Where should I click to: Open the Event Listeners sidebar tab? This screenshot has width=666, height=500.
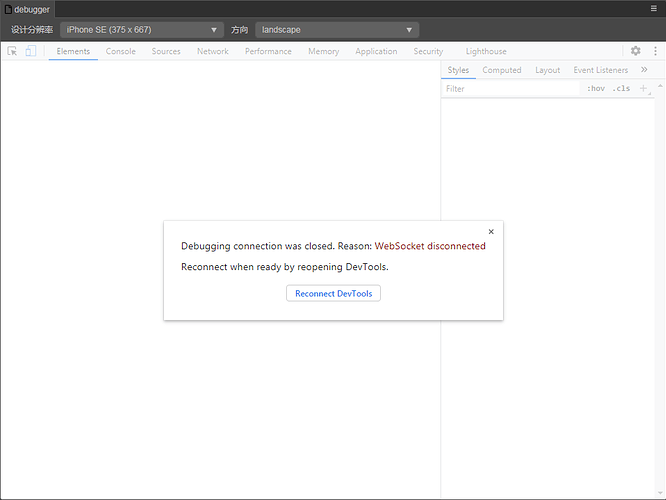pyautogui.click(x=601, y=70)
